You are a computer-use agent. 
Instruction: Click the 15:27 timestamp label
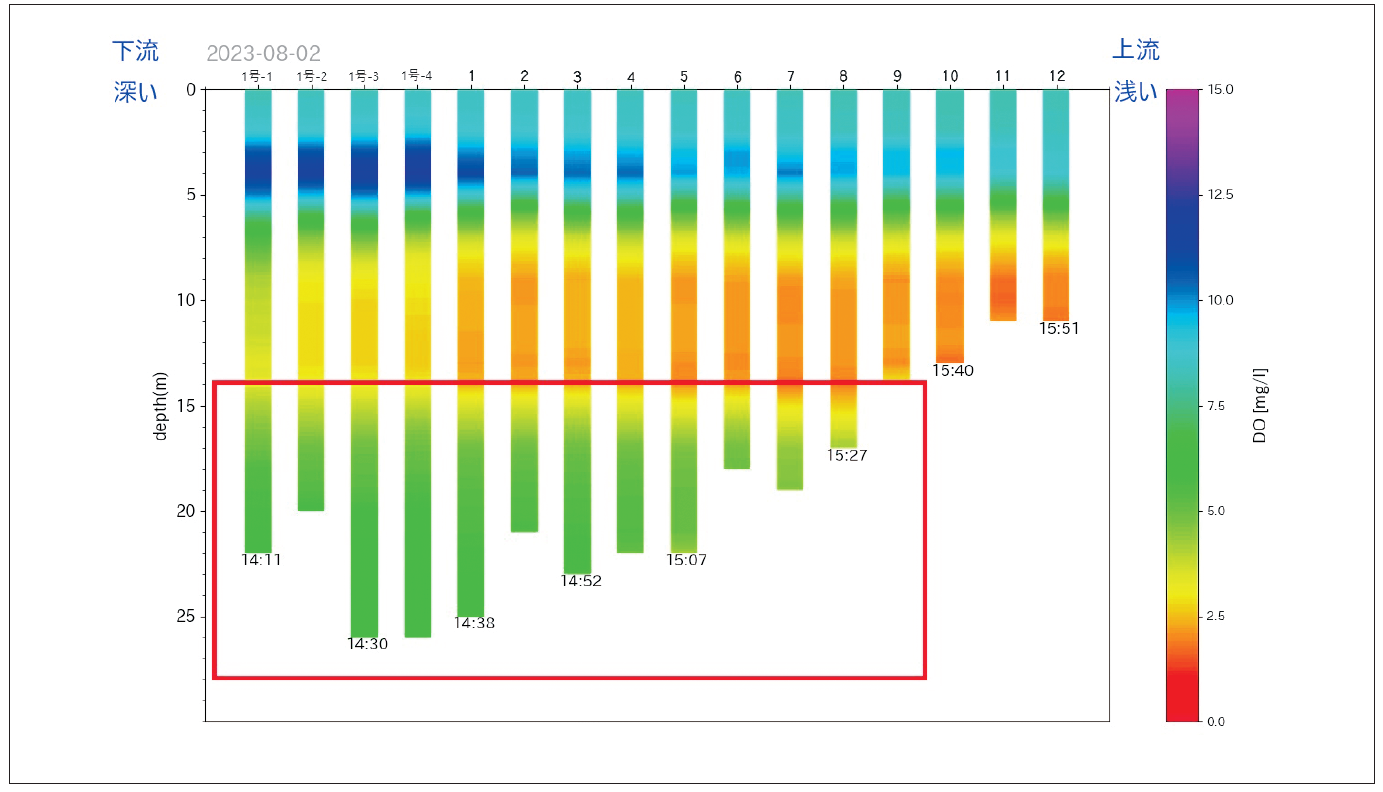pos(847,455)
